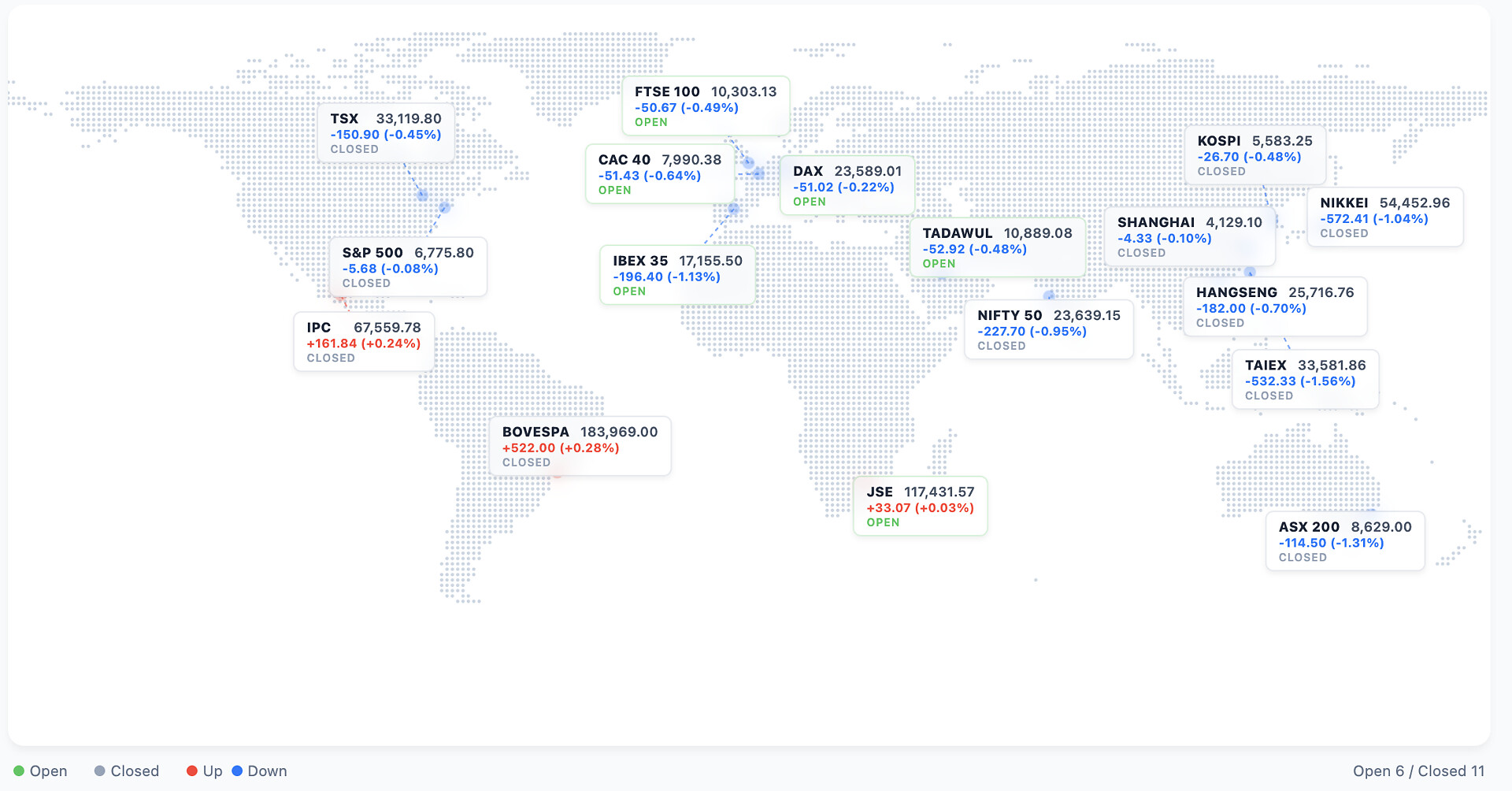Click the gray Closed legend dot
The image size is (1512, 791).
[100, 771]
